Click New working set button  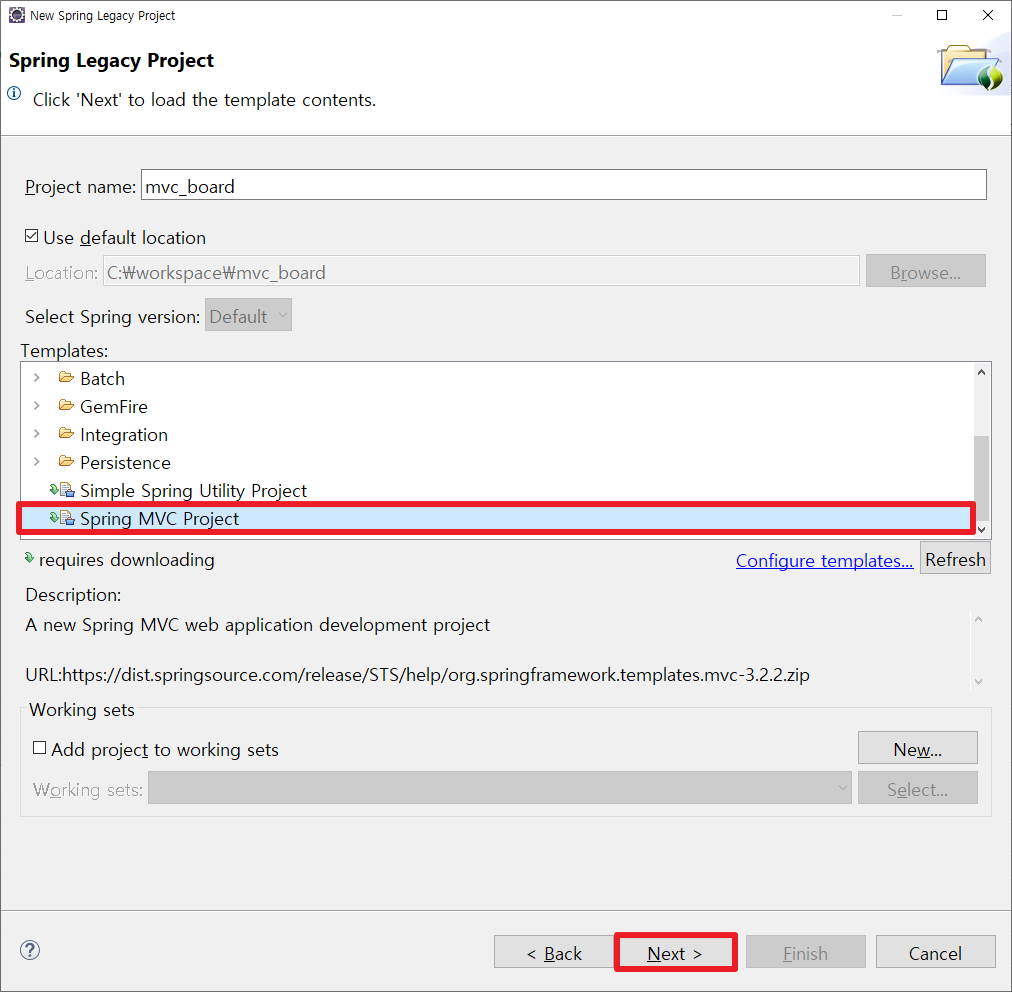click(918, 749)
